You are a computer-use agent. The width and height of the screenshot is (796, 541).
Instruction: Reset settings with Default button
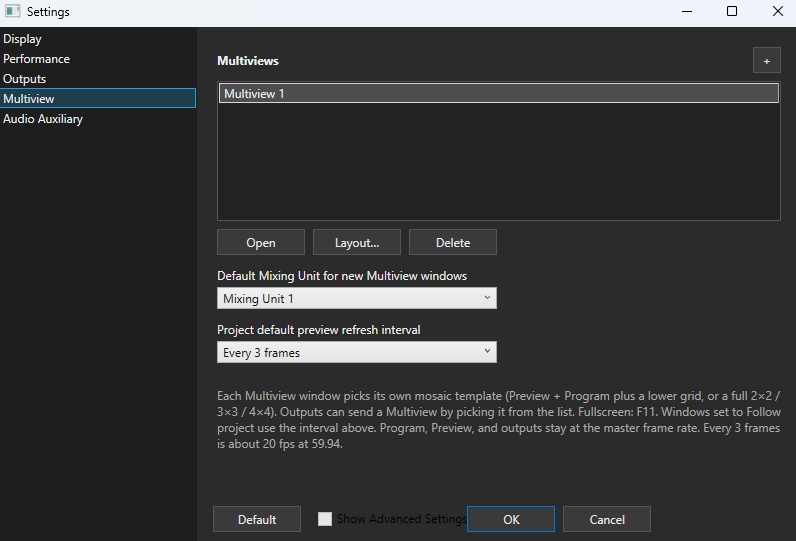tap(257, 519)
